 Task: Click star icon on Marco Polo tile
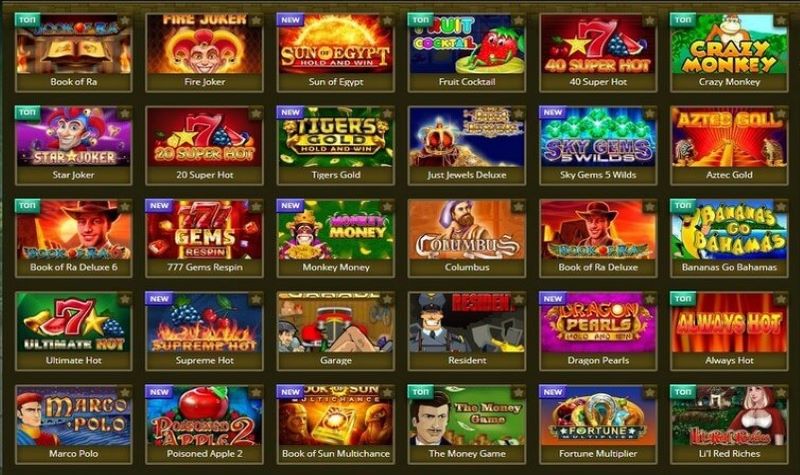point(125,392)
